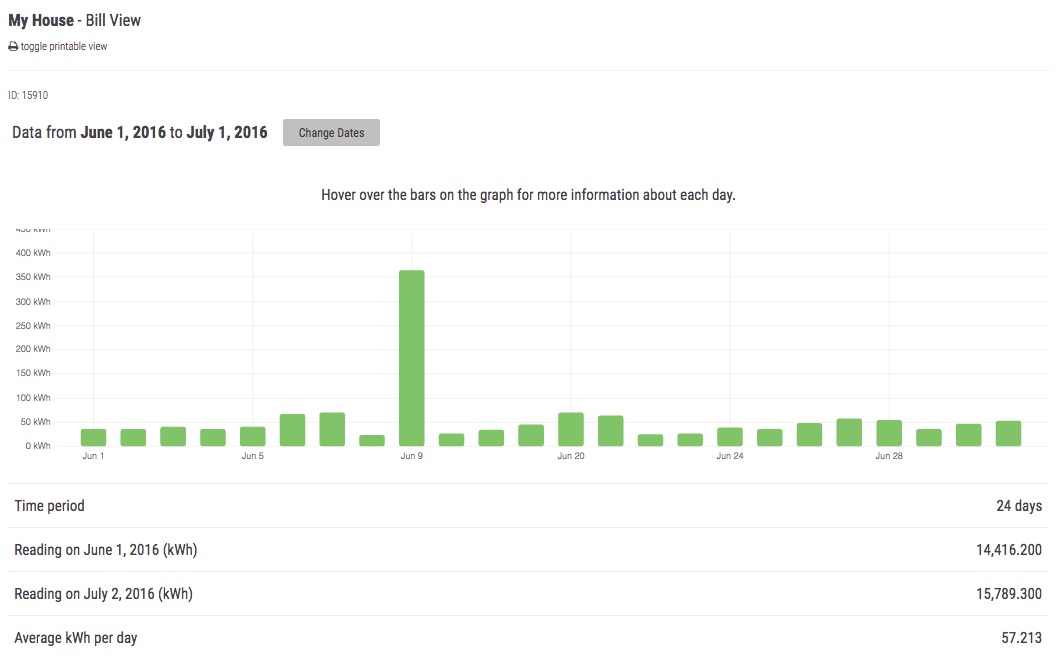
Task: Select the last bar in the graph
Action: point(1008,433)
